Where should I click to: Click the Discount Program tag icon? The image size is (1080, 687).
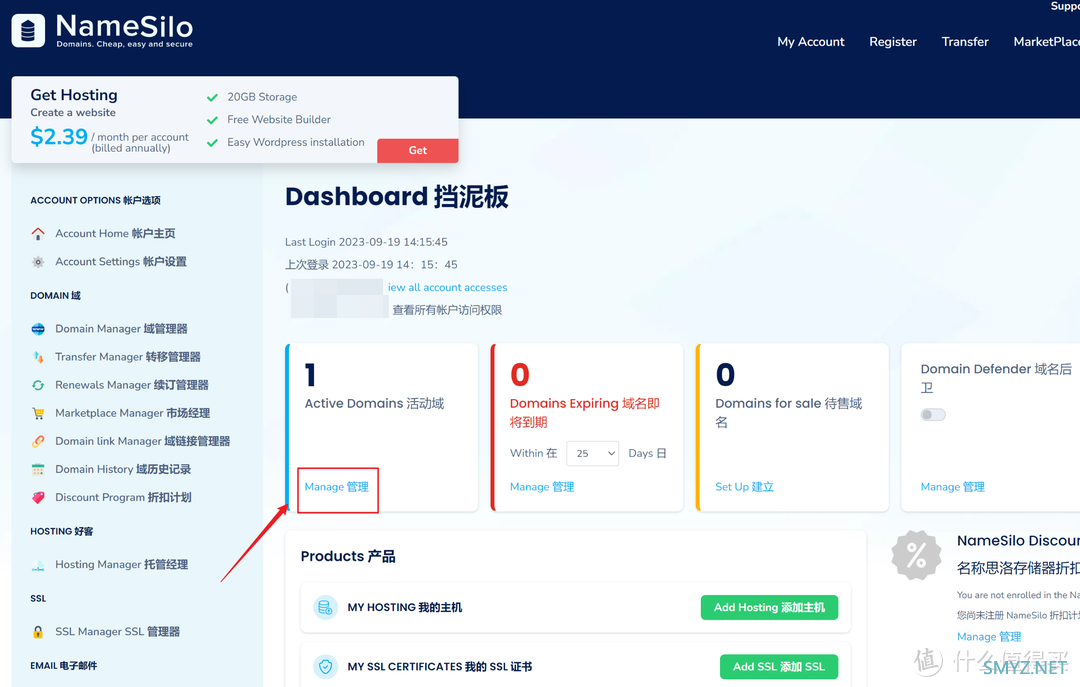tap(38, 498)
